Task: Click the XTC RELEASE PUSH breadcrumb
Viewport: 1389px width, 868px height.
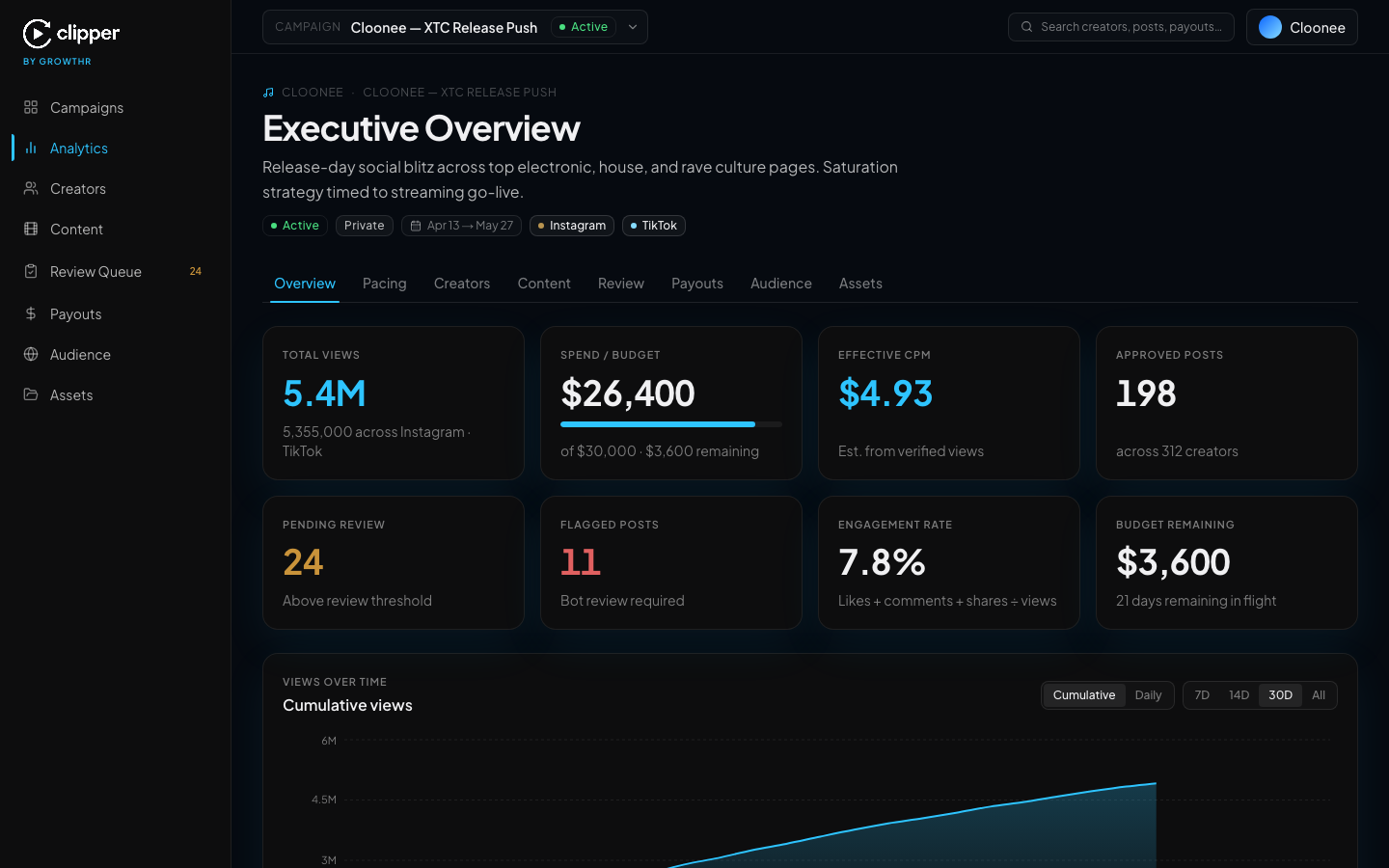Action: tap(459, 93)
